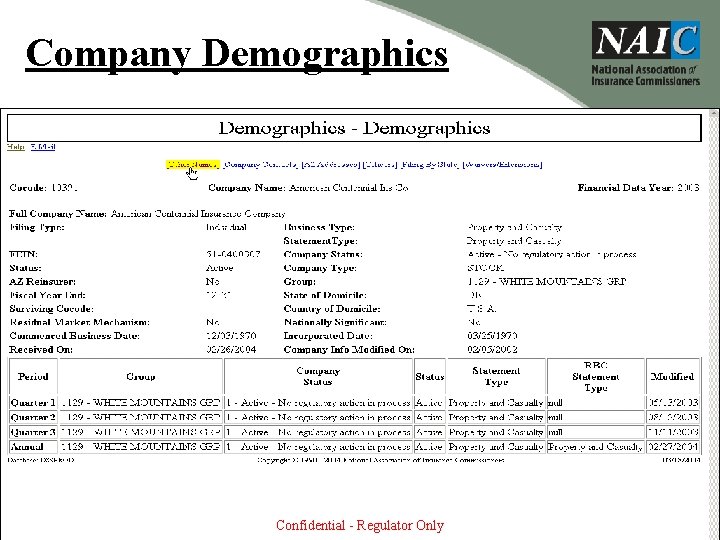Select the Company Info Modified On date
The height and width of the screenshot is (540, 720).
(492, 349)
